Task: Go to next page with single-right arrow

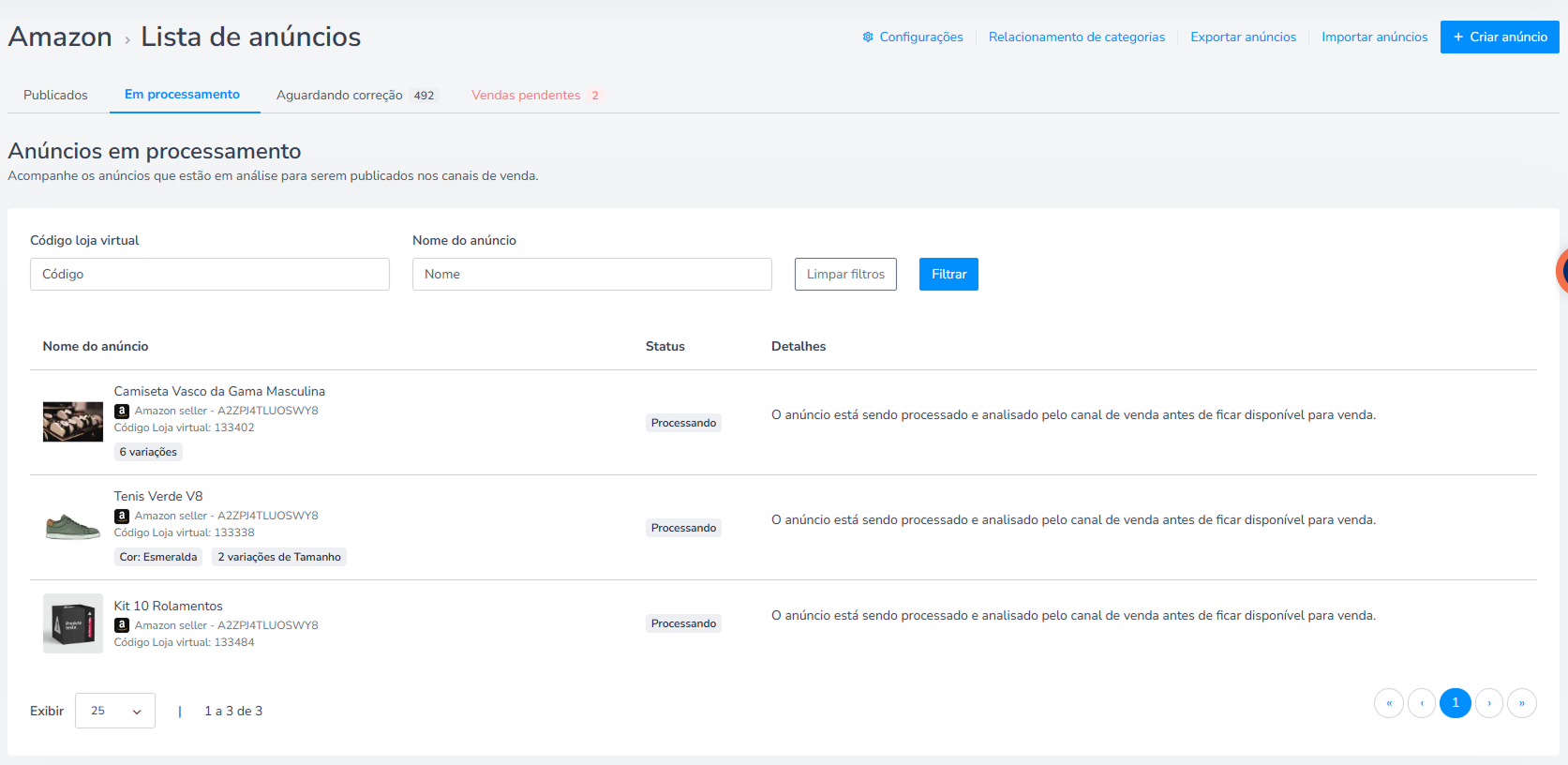Action: click(1489, 703)
